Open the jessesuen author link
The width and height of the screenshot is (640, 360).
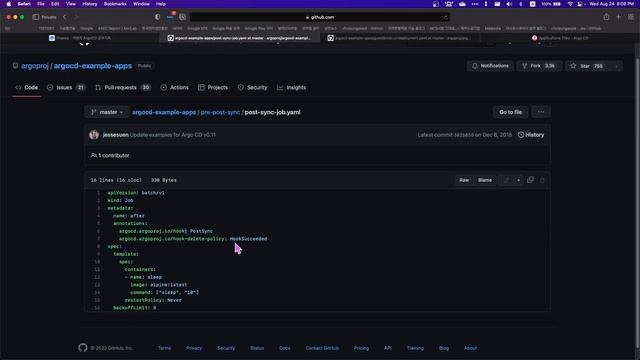point(116,135)
